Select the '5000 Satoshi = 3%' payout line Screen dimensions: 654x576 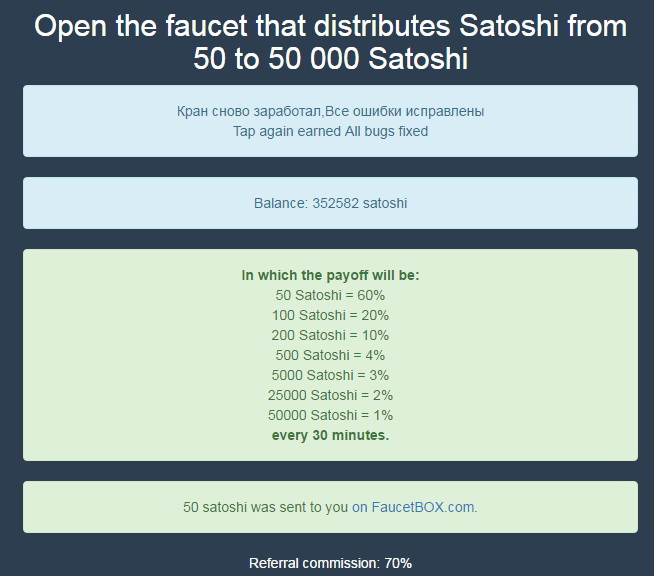pyautogui.click(x=330, y=375)
